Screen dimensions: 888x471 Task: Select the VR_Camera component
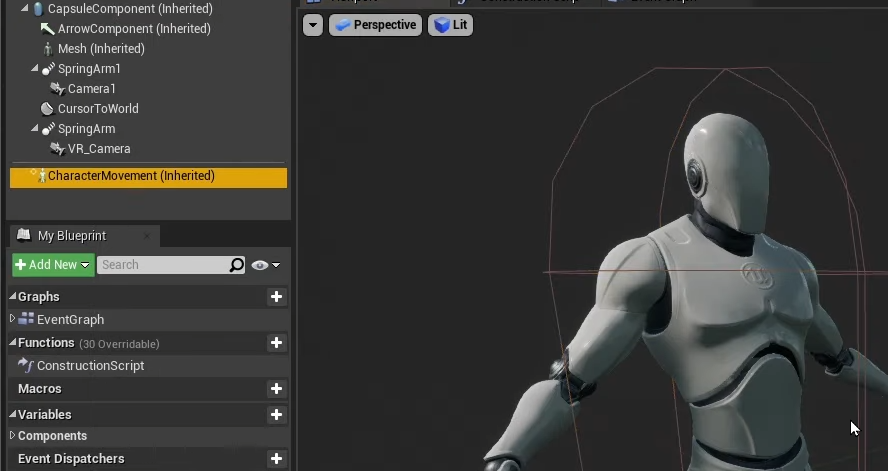tap(99, 149)
